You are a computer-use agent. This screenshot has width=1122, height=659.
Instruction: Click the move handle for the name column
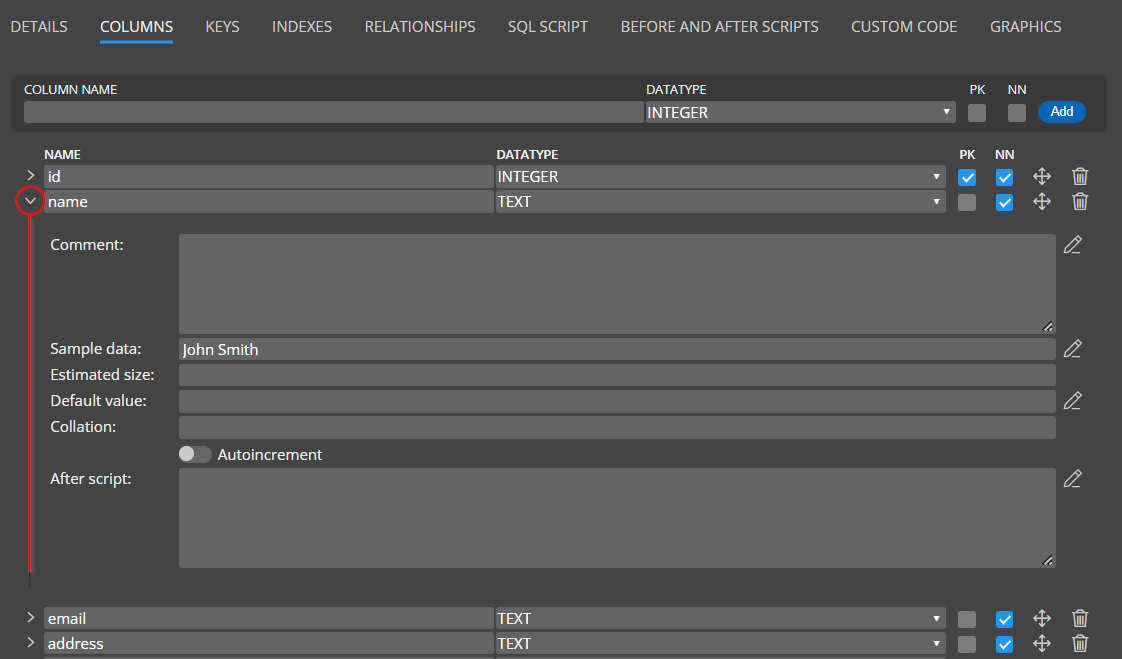(x=1042, y=201)
